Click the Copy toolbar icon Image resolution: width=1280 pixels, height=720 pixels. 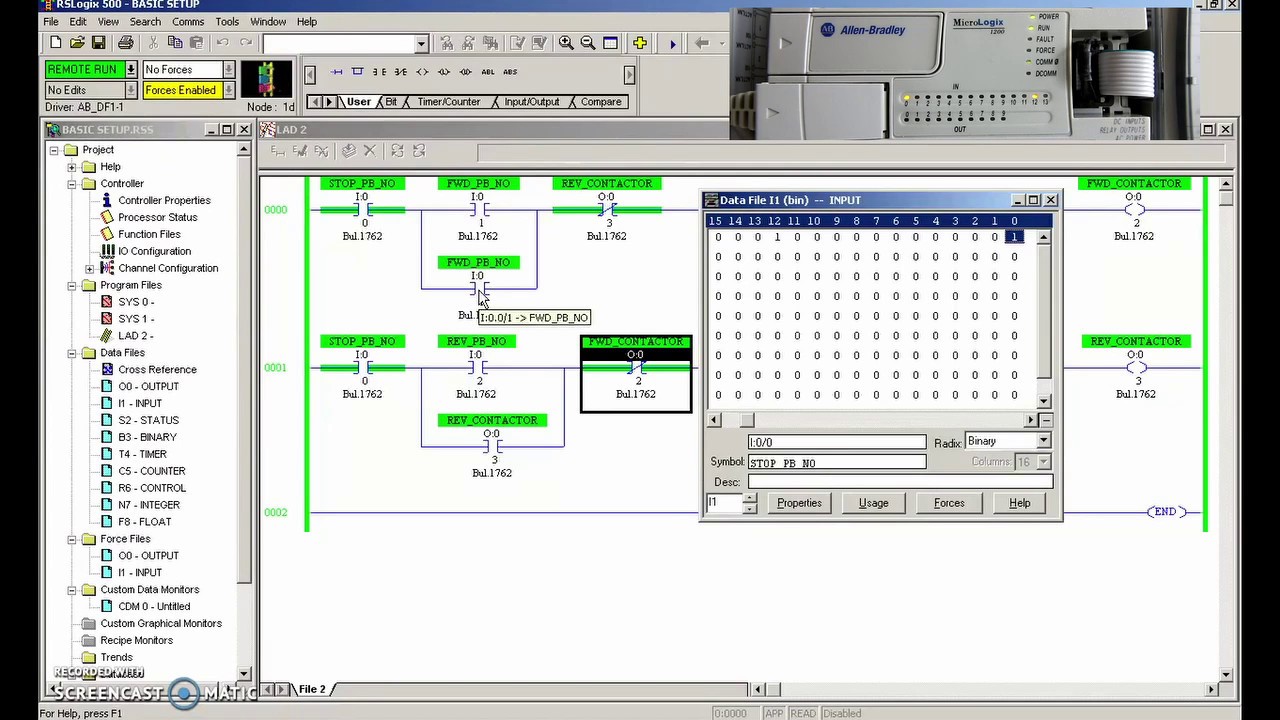point(175,43)
